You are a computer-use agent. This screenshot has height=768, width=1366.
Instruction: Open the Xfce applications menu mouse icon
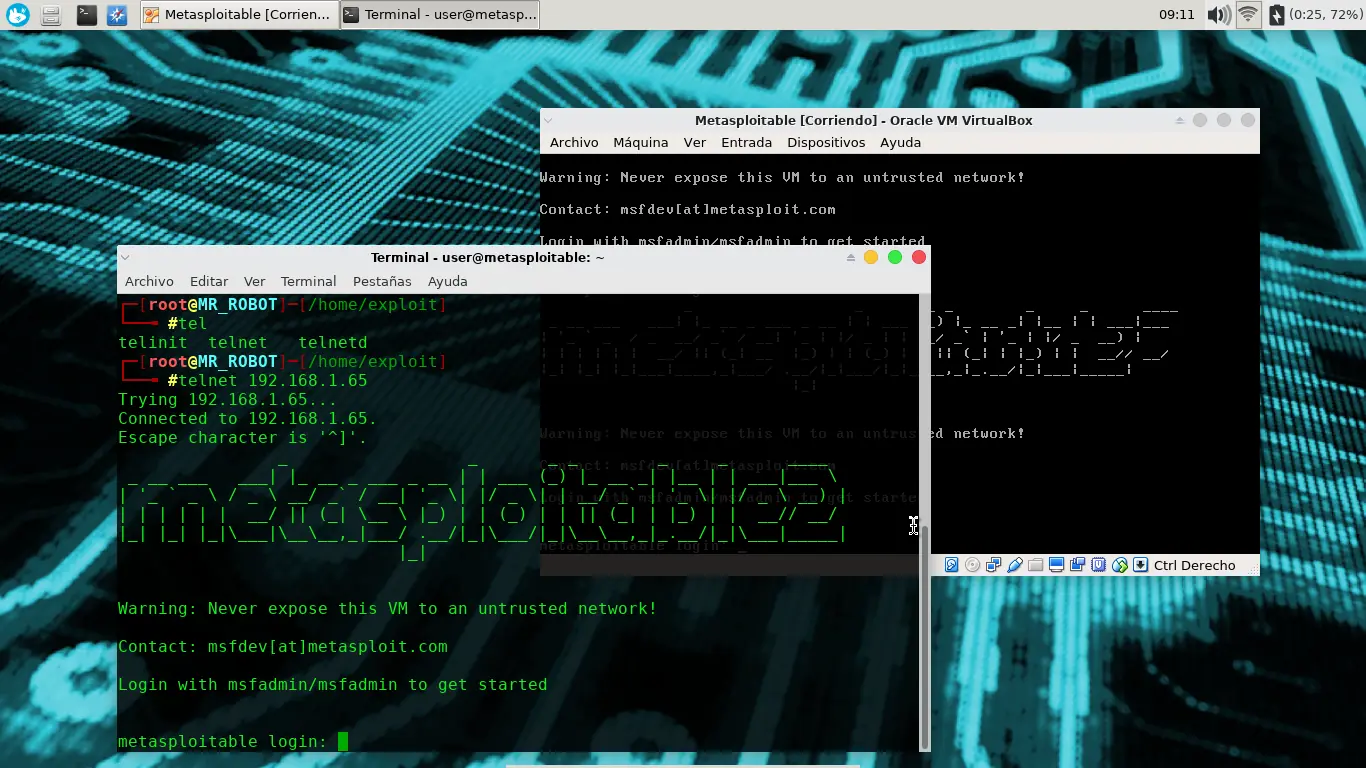pyautogui.click(x=18, y=15)
